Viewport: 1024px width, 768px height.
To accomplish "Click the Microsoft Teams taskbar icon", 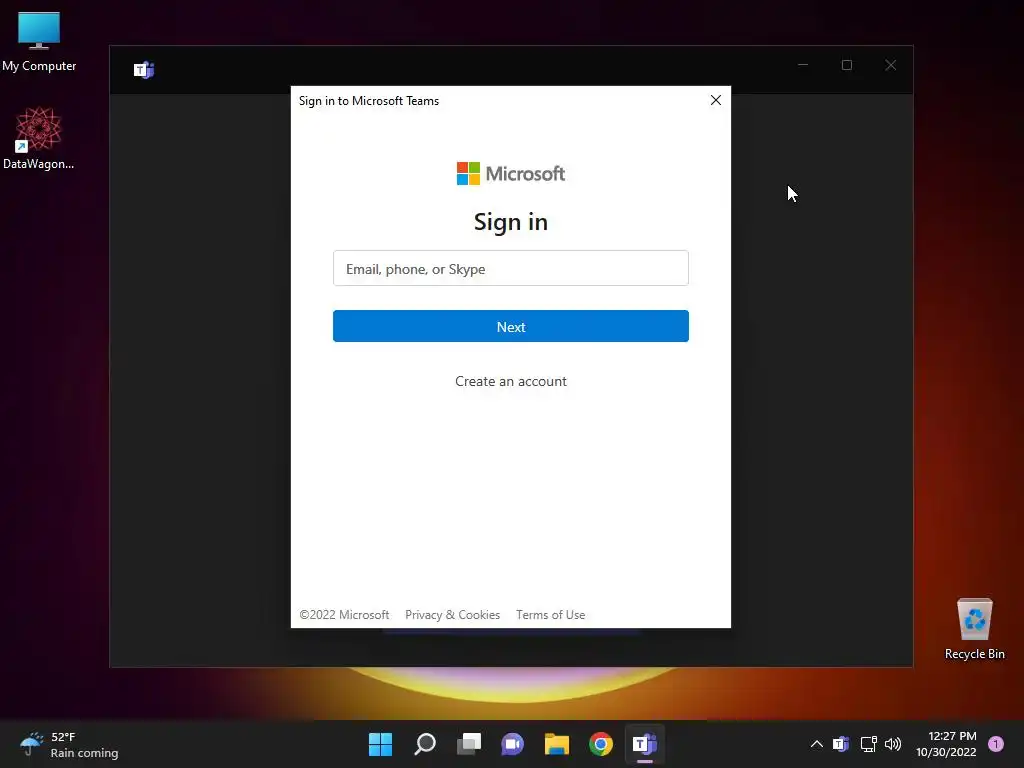I will coord(645,744).
